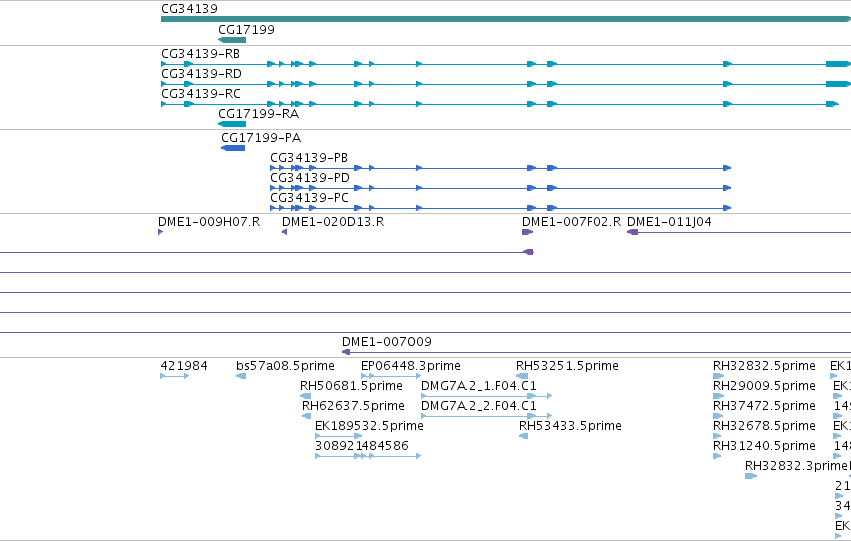Click the DME1-007F02.R feature label
Screen dimensions: 851x541
point(571,222)
